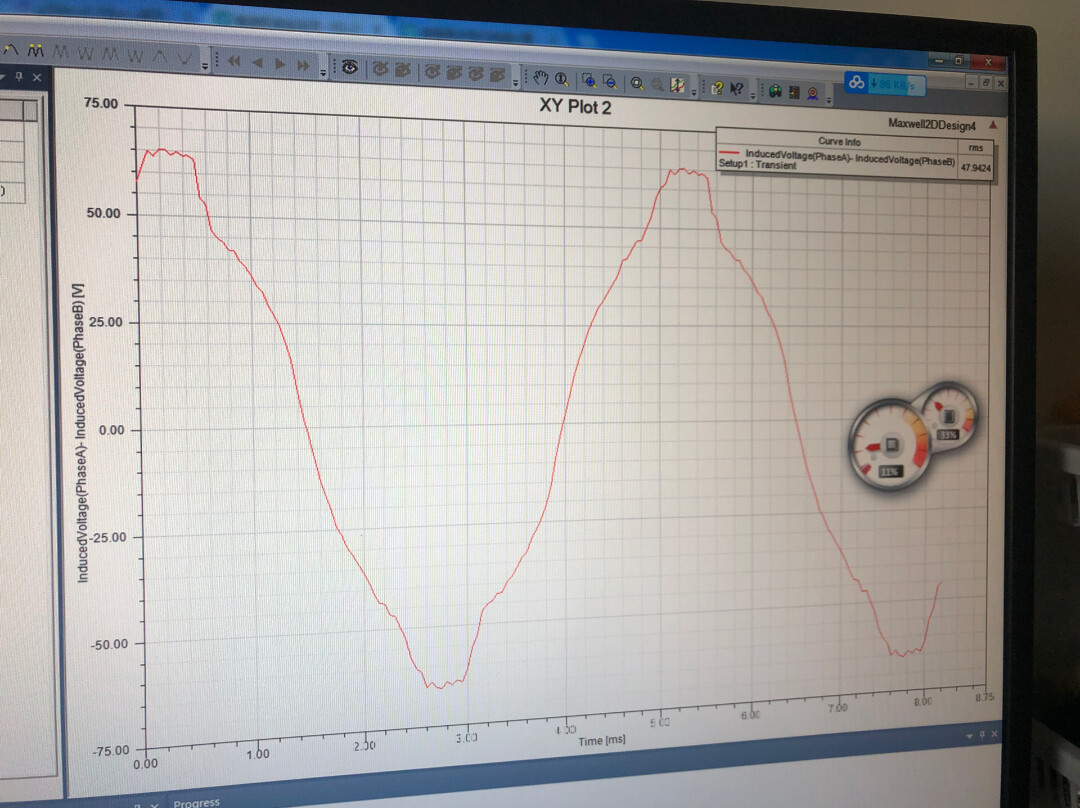This screenshot has height=808, width=1080.
Task: Click the -50.00 Y-axis tick label
Action: click(110, 644)
